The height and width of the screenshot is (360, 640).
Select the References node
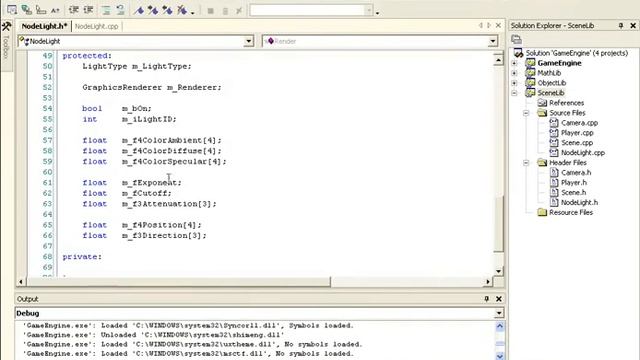566,103
